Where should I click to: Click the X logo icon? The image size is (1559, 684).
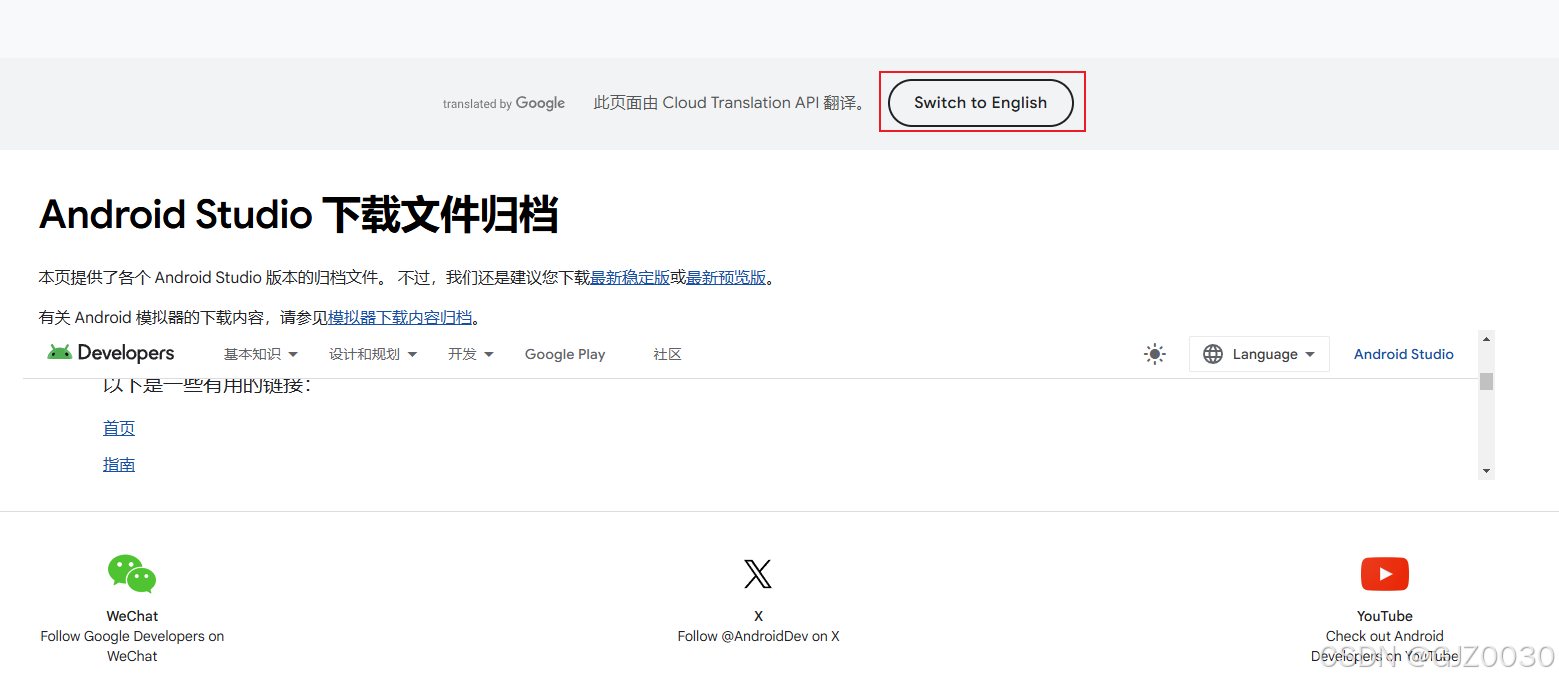click(x=758, y=574)
